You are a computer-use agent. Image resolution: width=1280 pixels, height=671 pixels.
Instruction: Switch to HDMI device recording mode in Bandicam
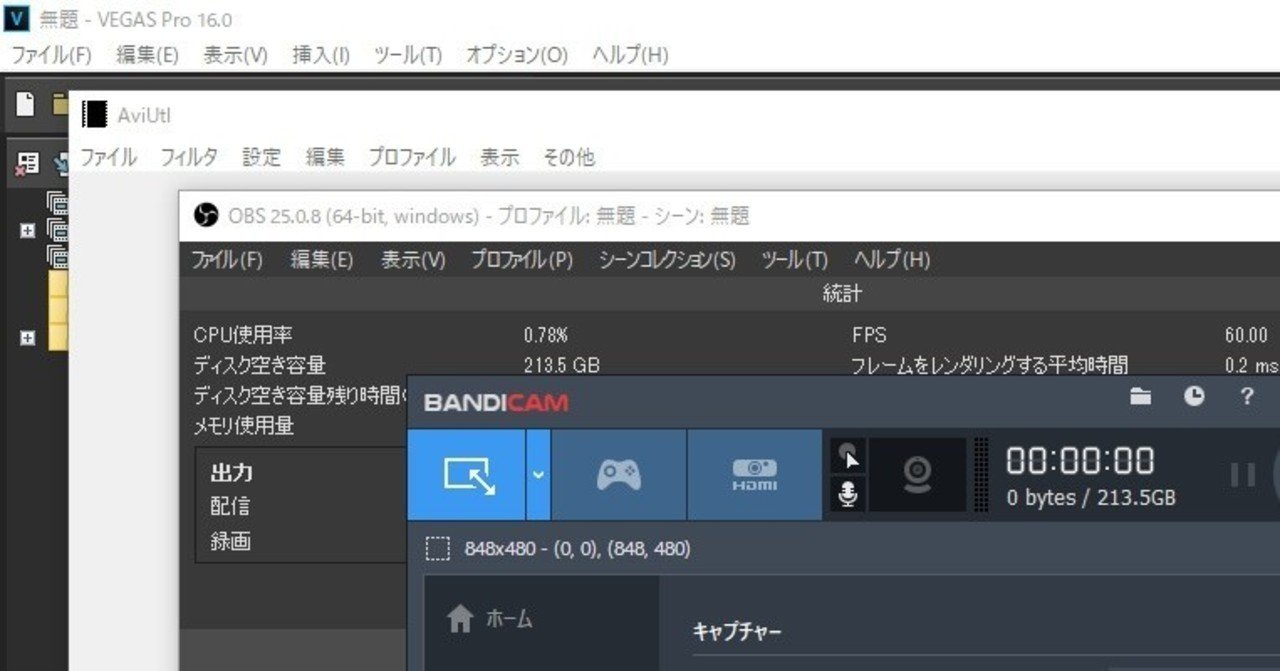755,475
